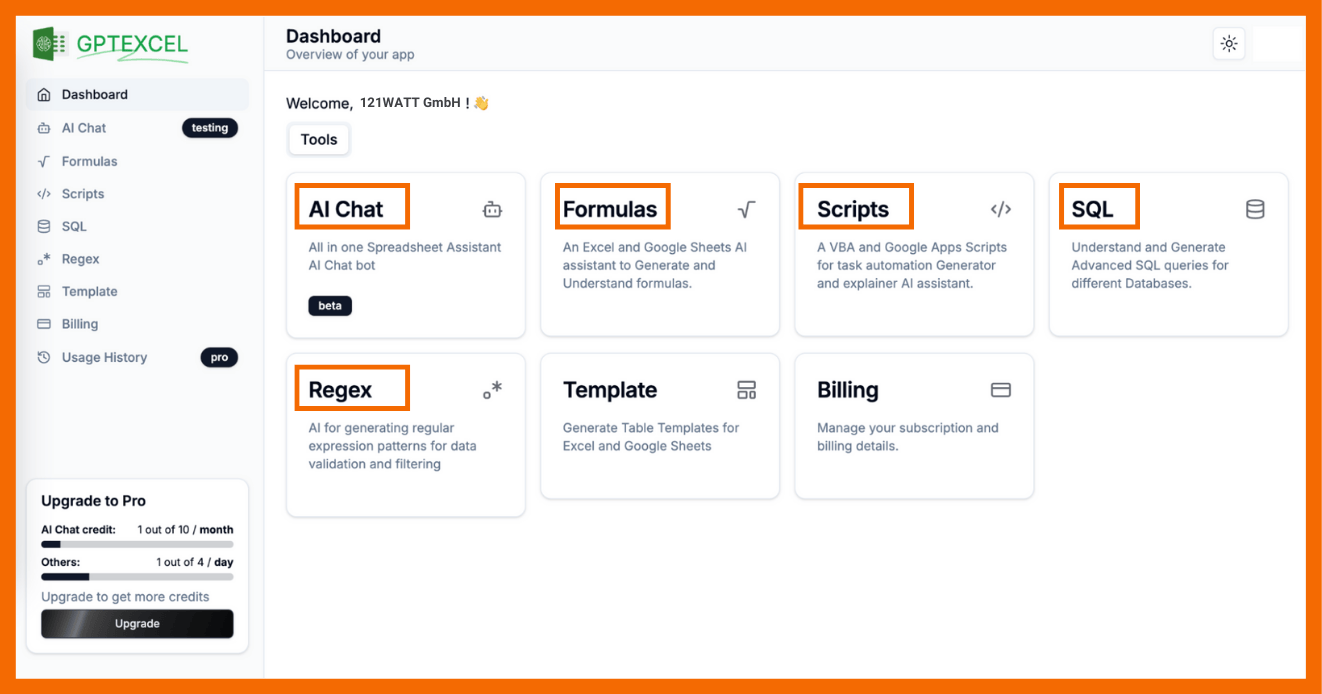Open Dashboard from the sidebar
The height and width of the screenshot is (694, 1322).
coord(94,95)
